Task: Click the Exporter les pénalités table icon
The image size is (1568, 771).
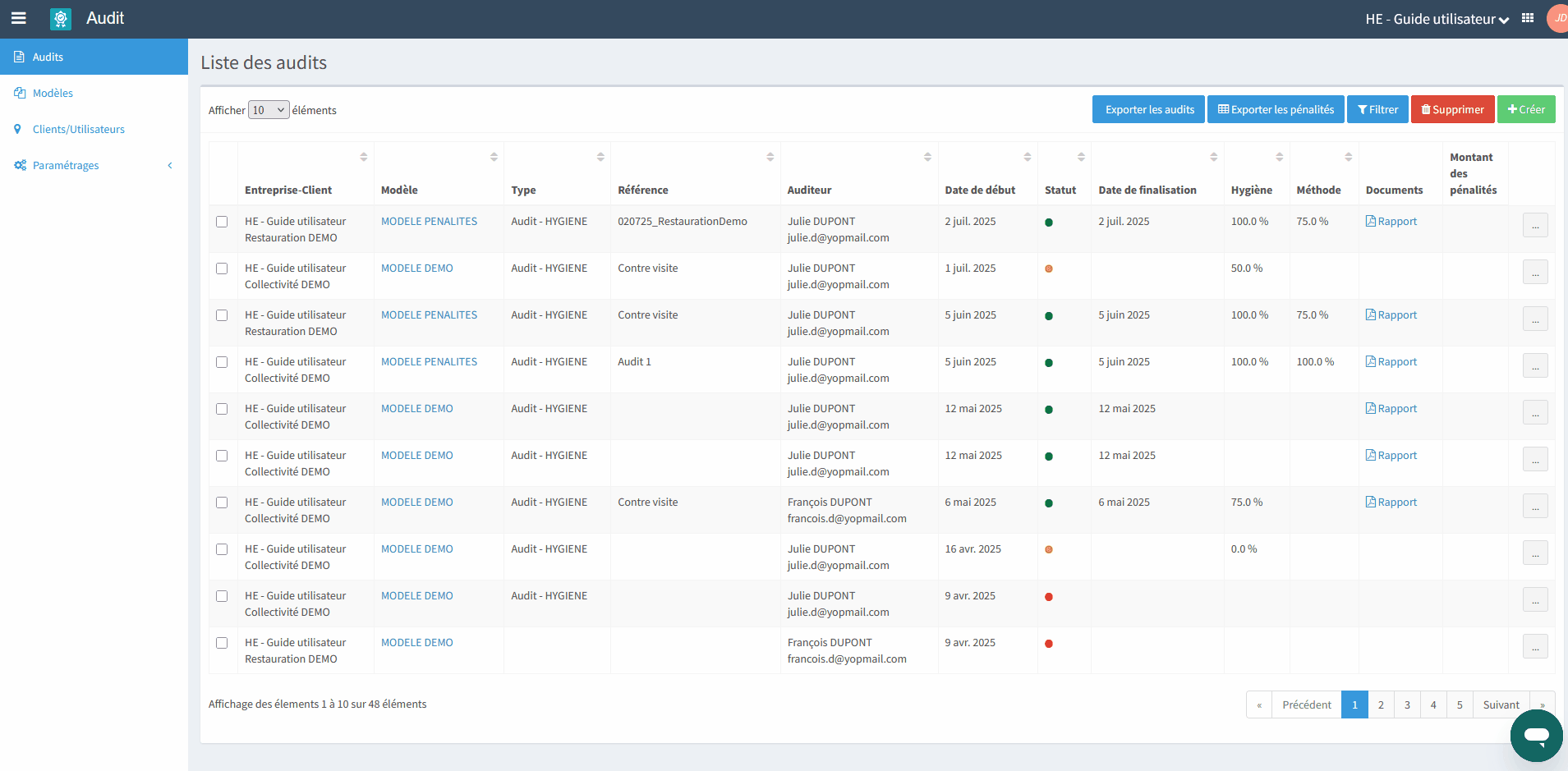Action: point(1223,109)
